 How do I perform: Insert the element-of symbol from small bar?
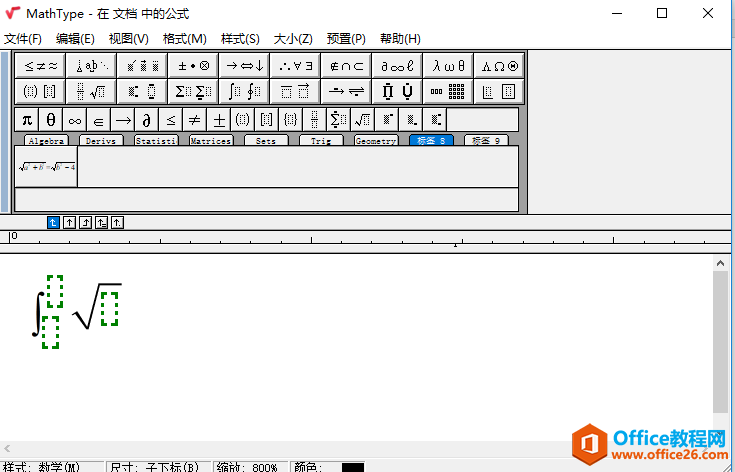pyautogui.click(x=99, y=120)
